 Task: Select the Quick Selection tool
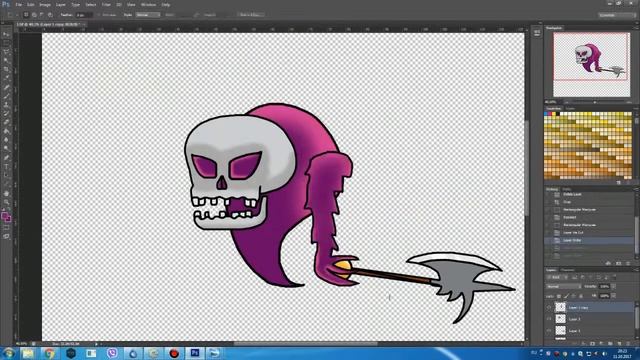coord(6,60)
